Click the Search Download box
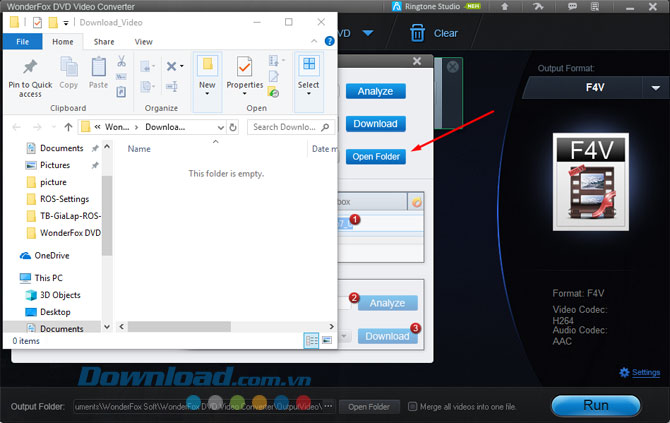The width and height of the screenshot is (670, 423). (291, 127)
